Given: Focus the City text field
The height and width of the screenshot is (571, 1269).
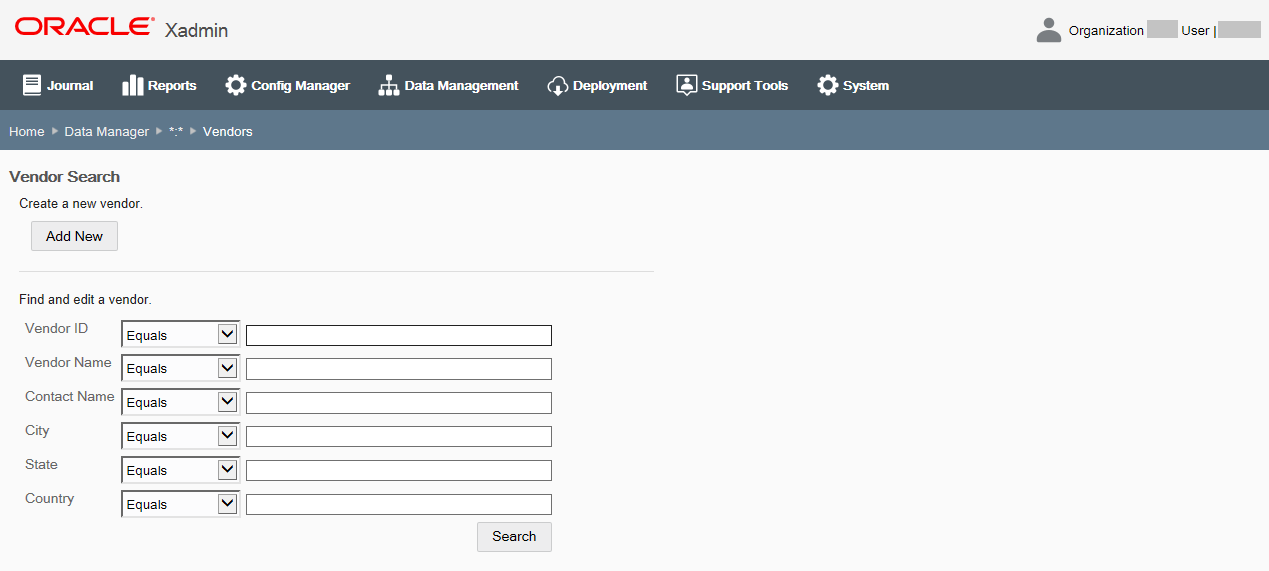Looking at the screenshot, I should click(399, 437).
